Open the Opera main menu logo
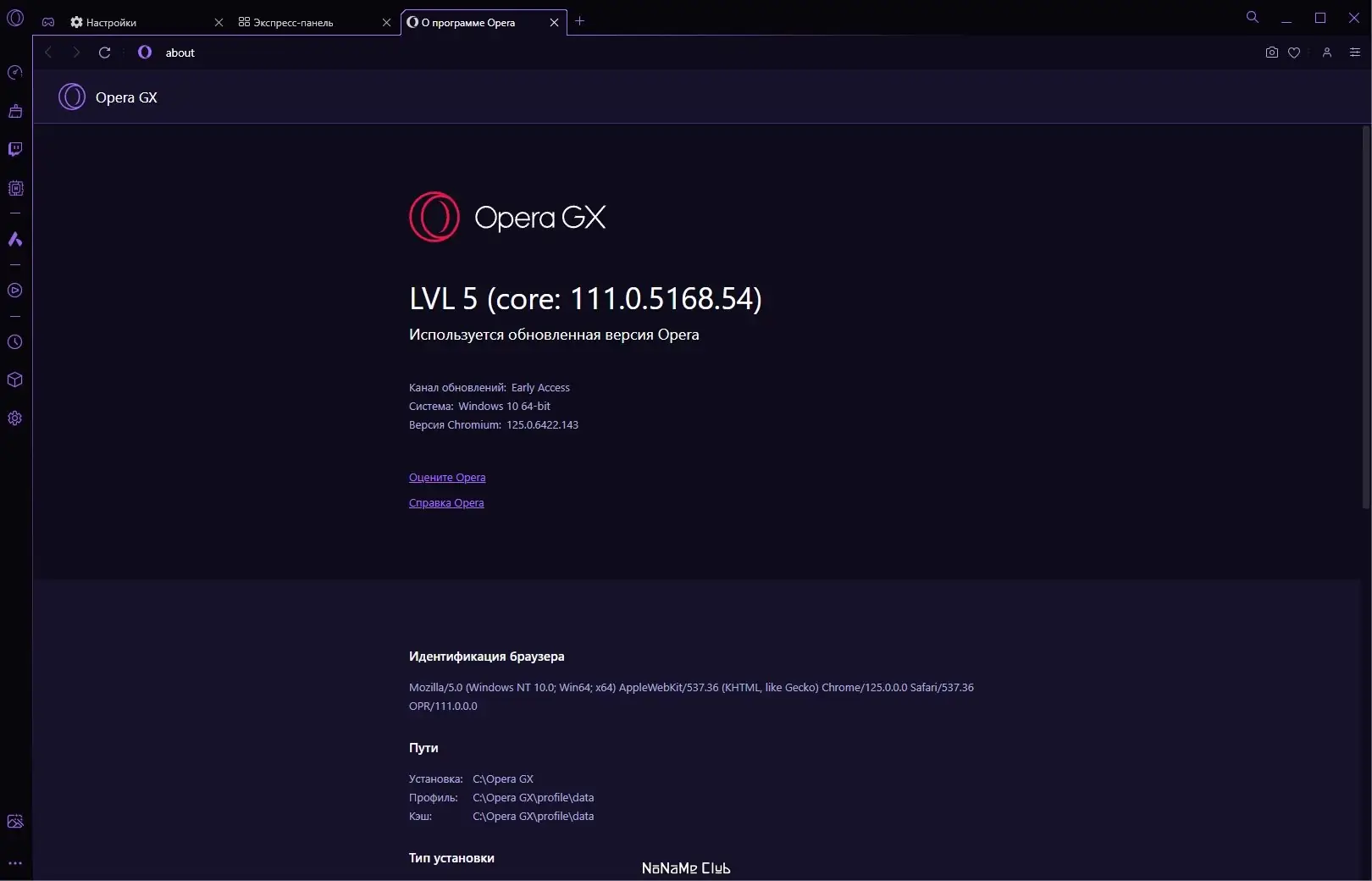 click(15, 18)
